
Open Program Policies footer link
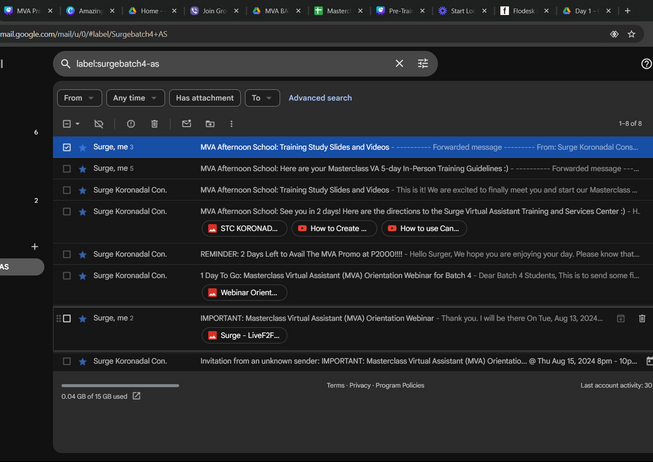[400, 385]
